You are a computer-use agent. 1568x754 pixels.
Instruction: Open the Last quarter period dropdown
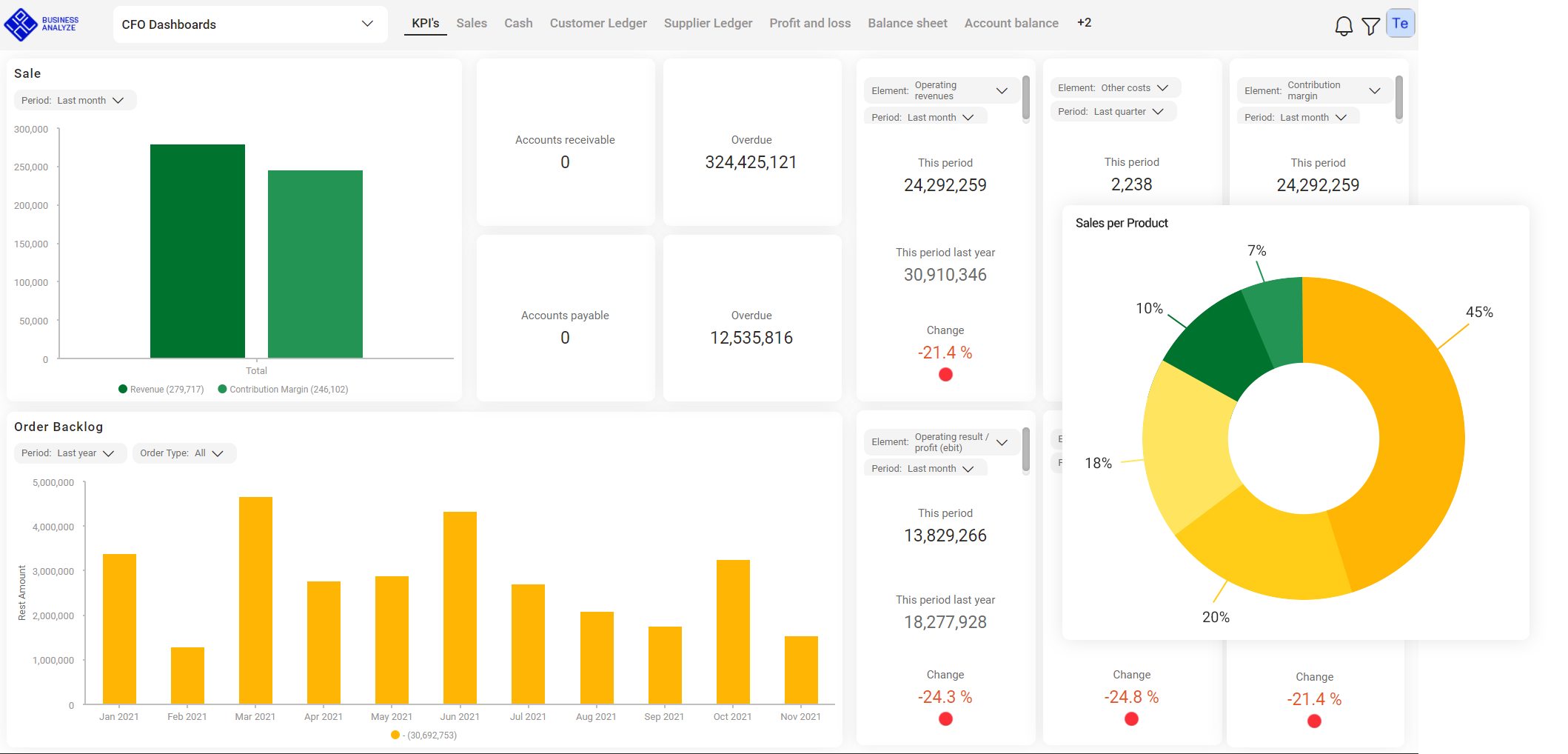tap(1113, 111)
